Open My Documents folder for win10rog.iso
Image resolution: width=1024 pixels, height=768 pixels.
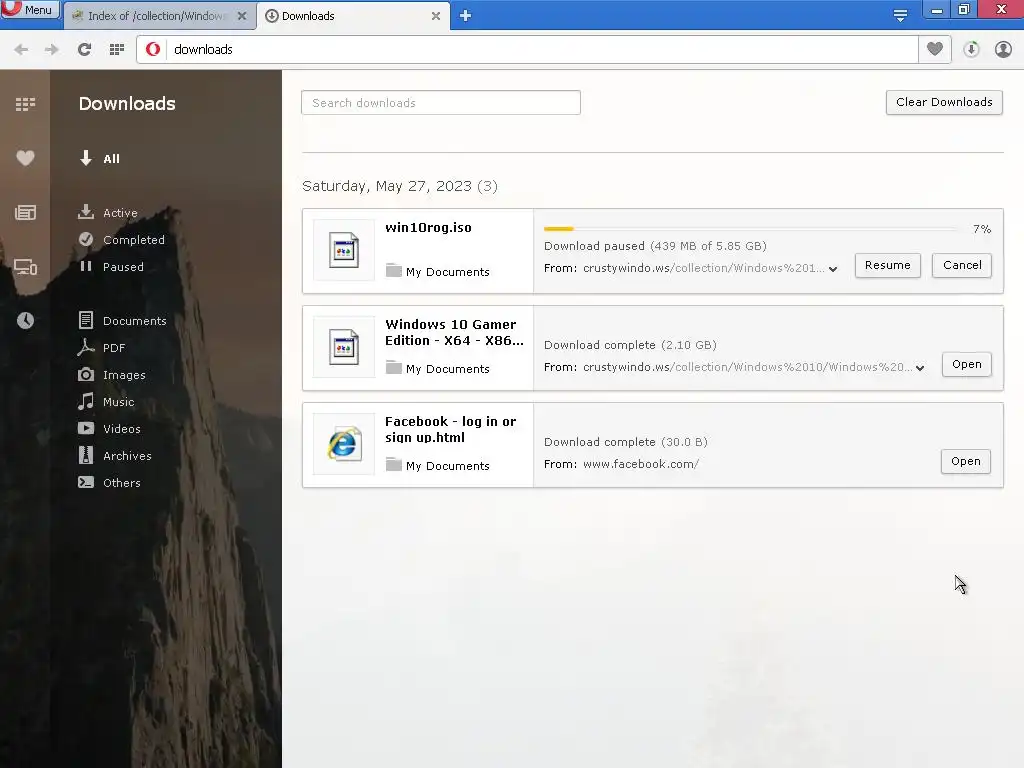438,271
